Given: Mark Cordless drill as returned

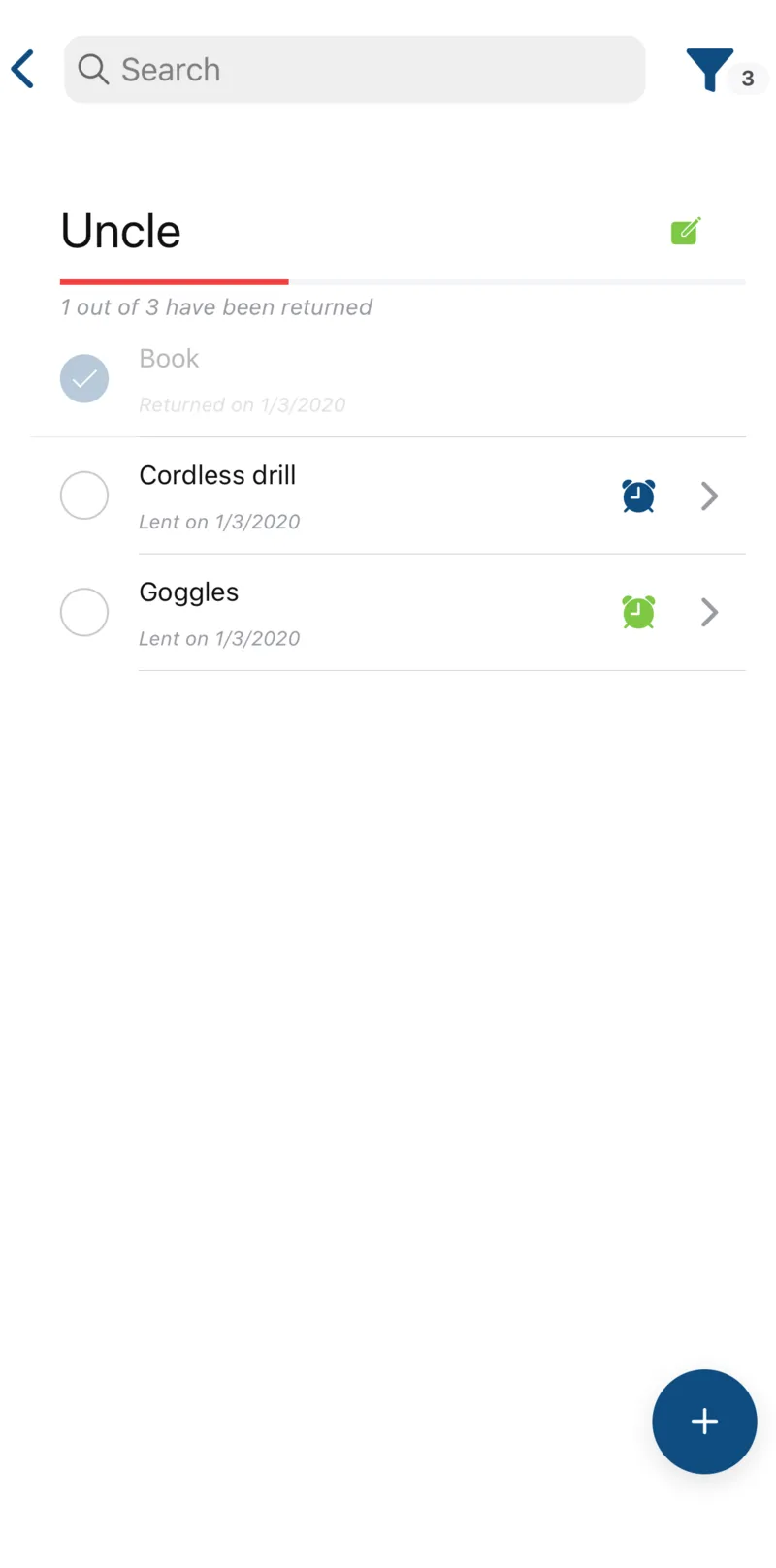Looking at the screenshot, I should (84, 496).
